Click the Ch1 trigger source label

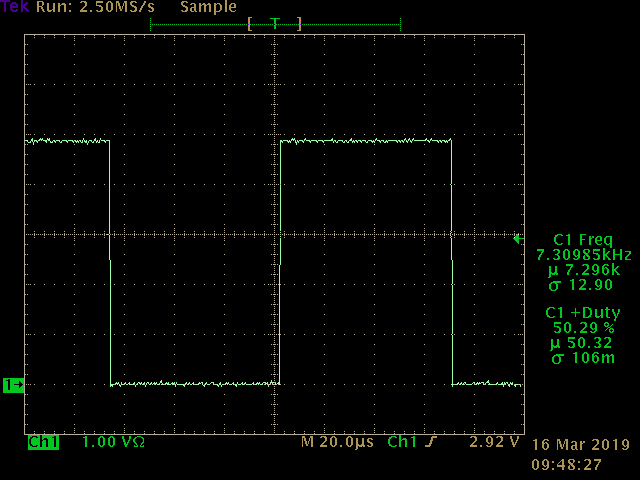tap(402, 442)
